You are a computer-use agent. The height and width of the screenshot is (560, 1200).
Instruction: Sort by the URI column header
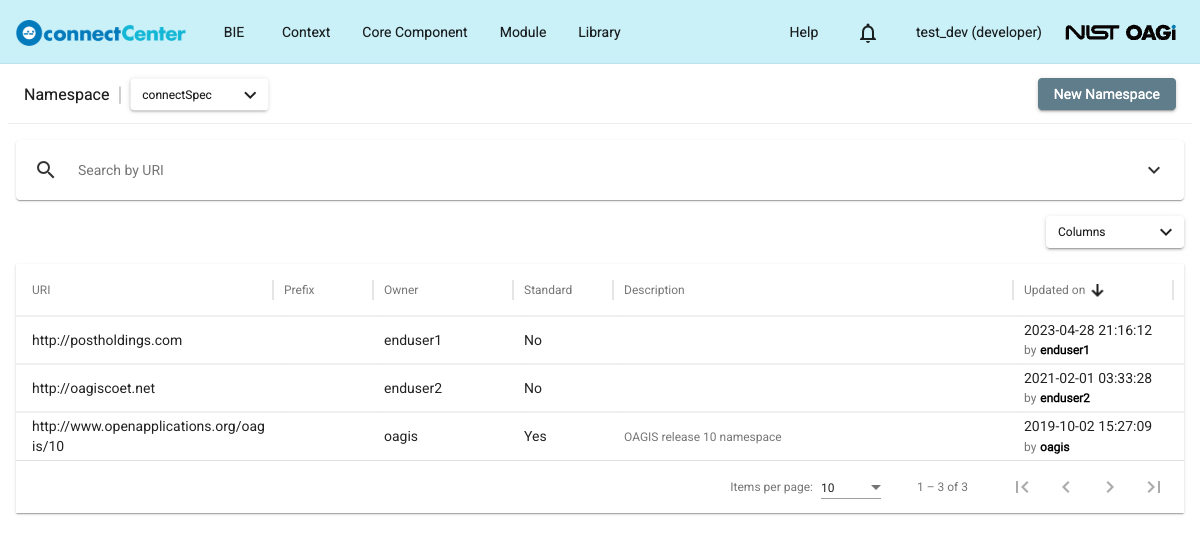pos(41,290)
